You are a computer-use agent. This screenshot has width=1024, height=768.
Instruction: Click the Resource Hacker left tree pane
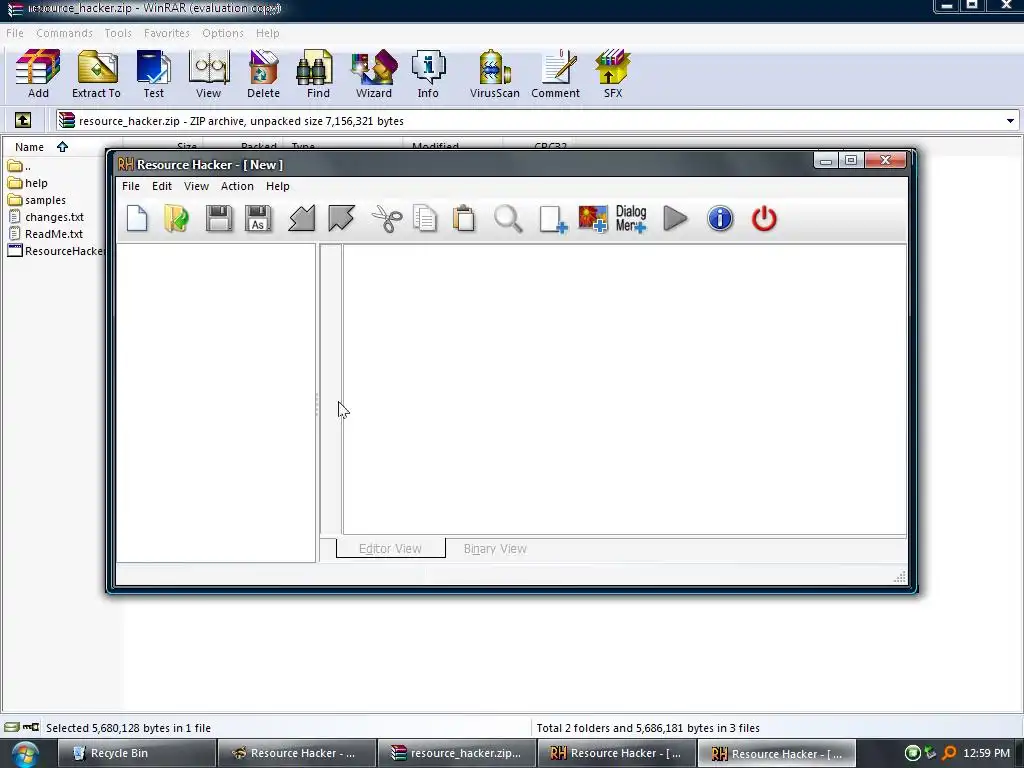click(x=216, y=402)
